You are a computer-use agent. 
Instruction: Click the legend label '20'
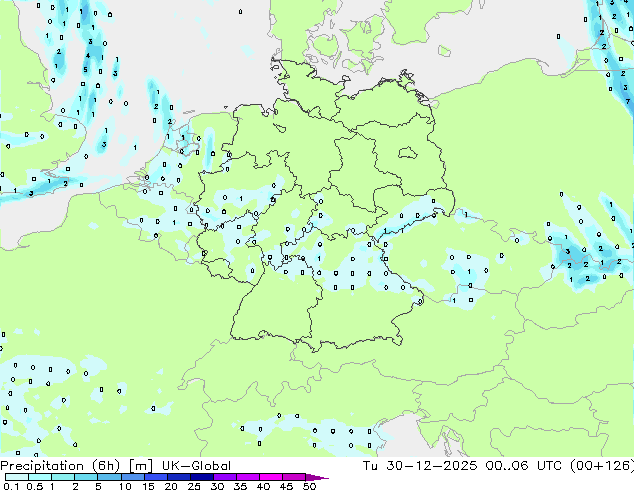point(171,486)
